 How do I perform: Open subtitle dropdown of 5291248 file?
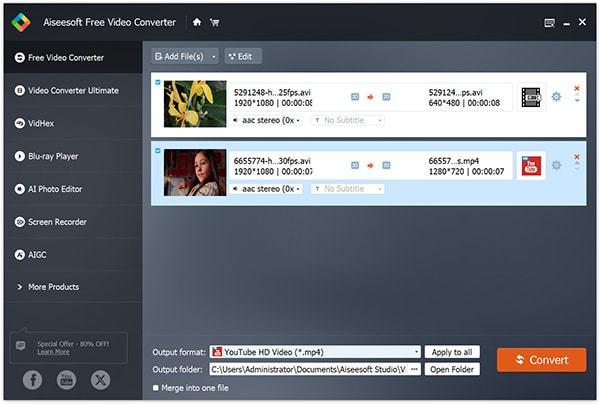(347, 120)
